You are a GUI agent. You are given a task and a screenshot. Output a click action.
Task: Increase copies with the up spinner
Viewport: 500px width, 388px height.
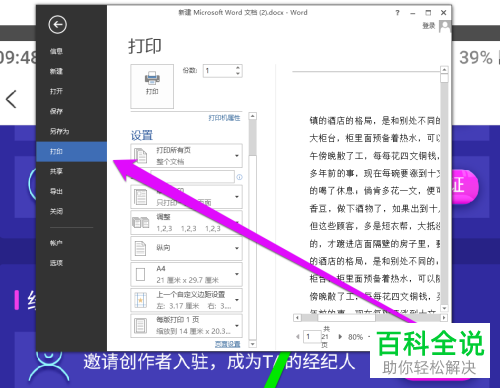tap(238, 68)
